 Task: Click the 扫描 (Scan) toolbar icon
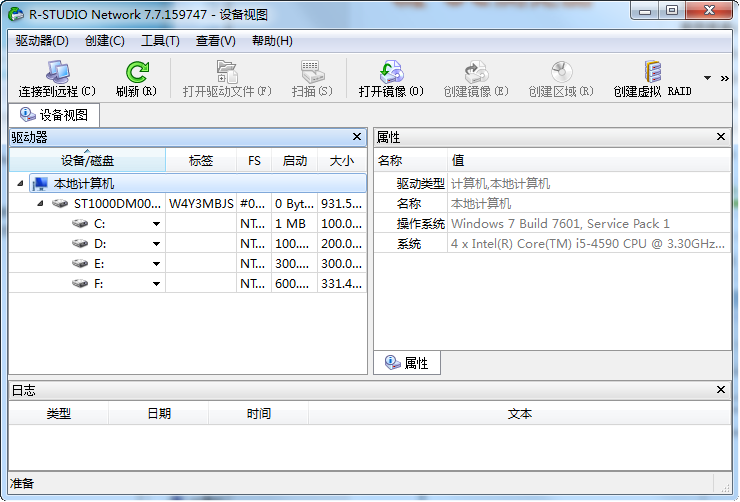(x=311, y=73)
